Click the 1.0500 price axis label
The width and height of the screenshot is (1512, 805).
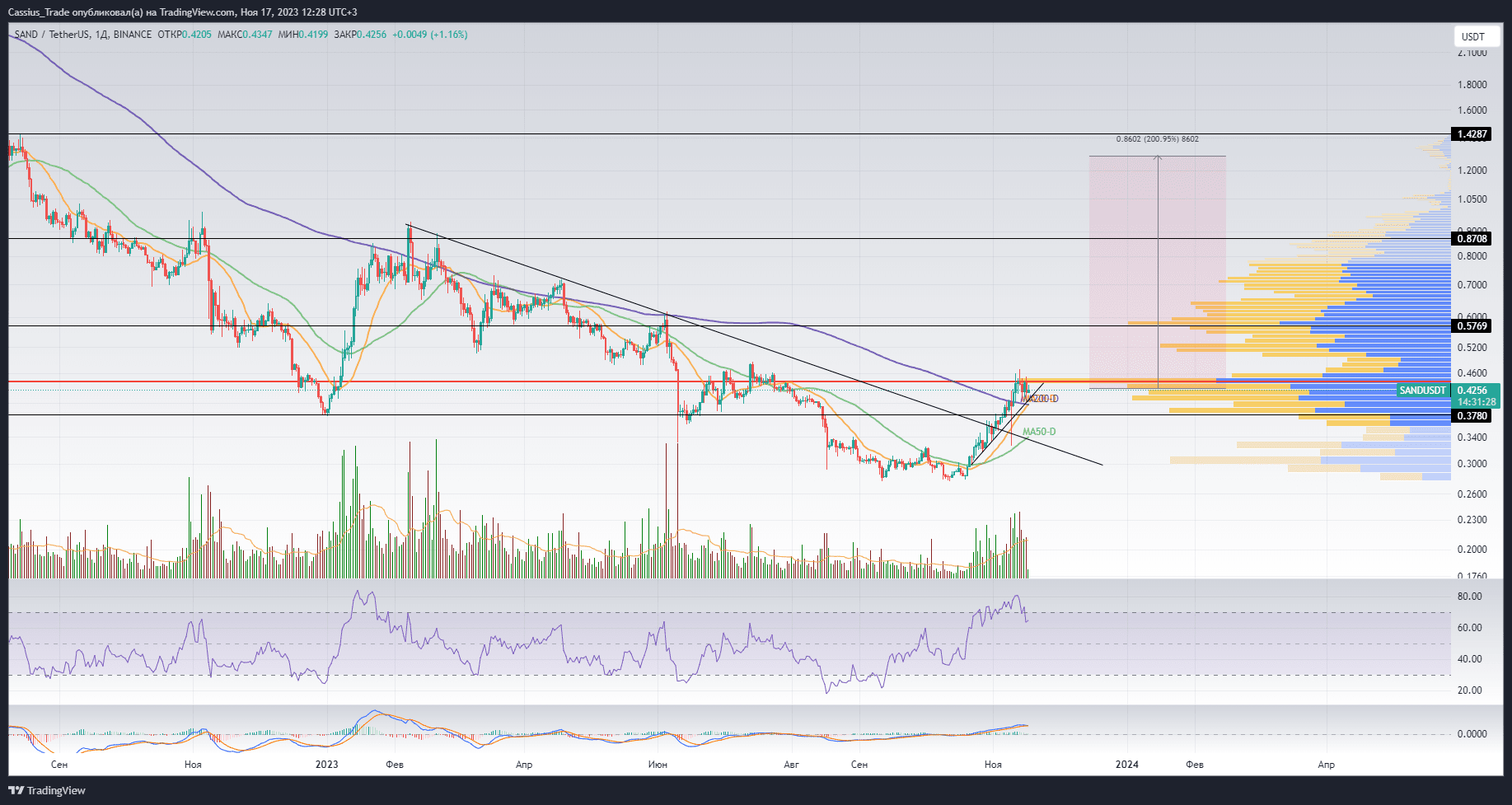(1472, 199)
